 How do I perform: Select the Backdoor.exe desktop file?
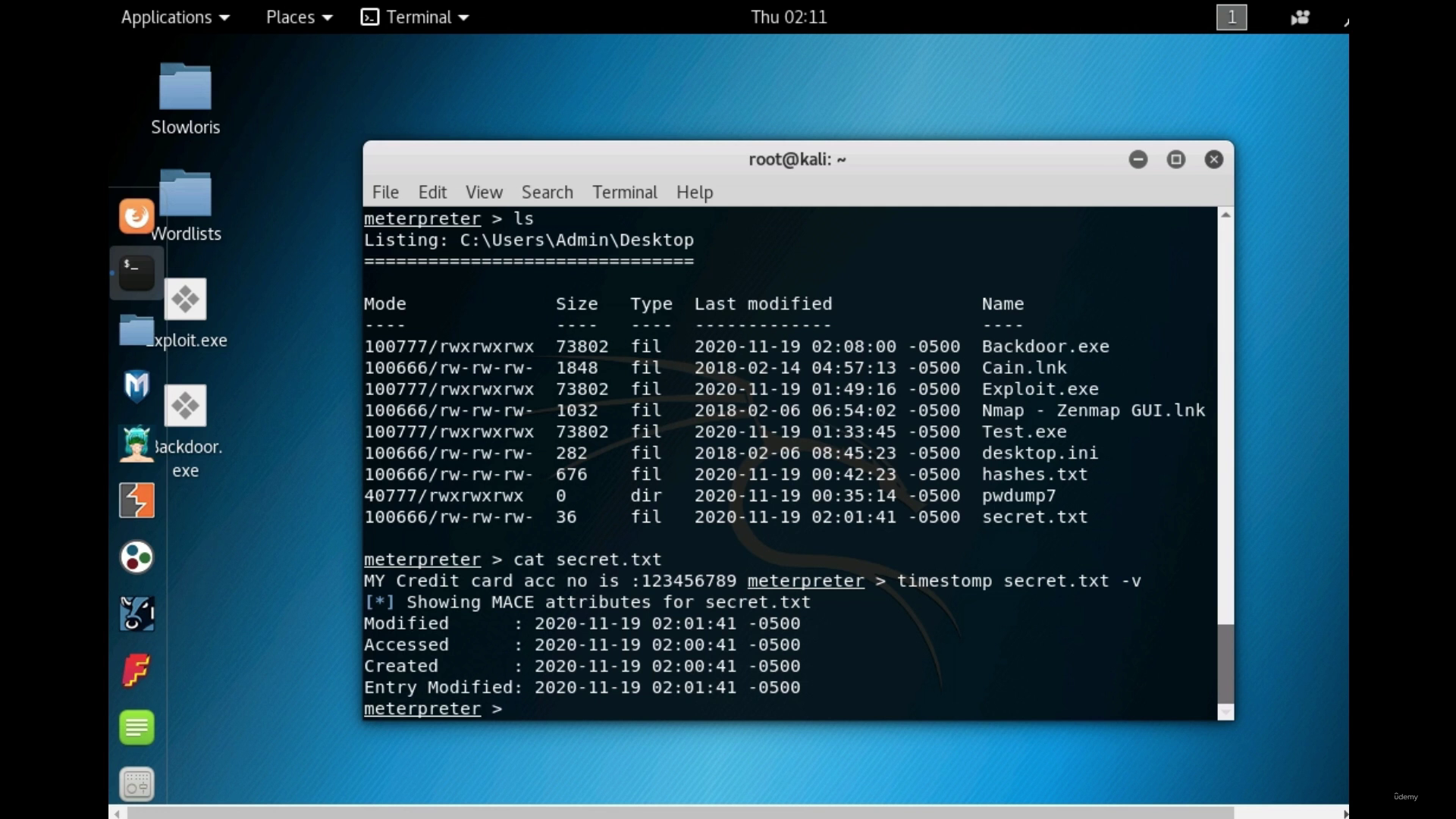click(x=187, y=432)
